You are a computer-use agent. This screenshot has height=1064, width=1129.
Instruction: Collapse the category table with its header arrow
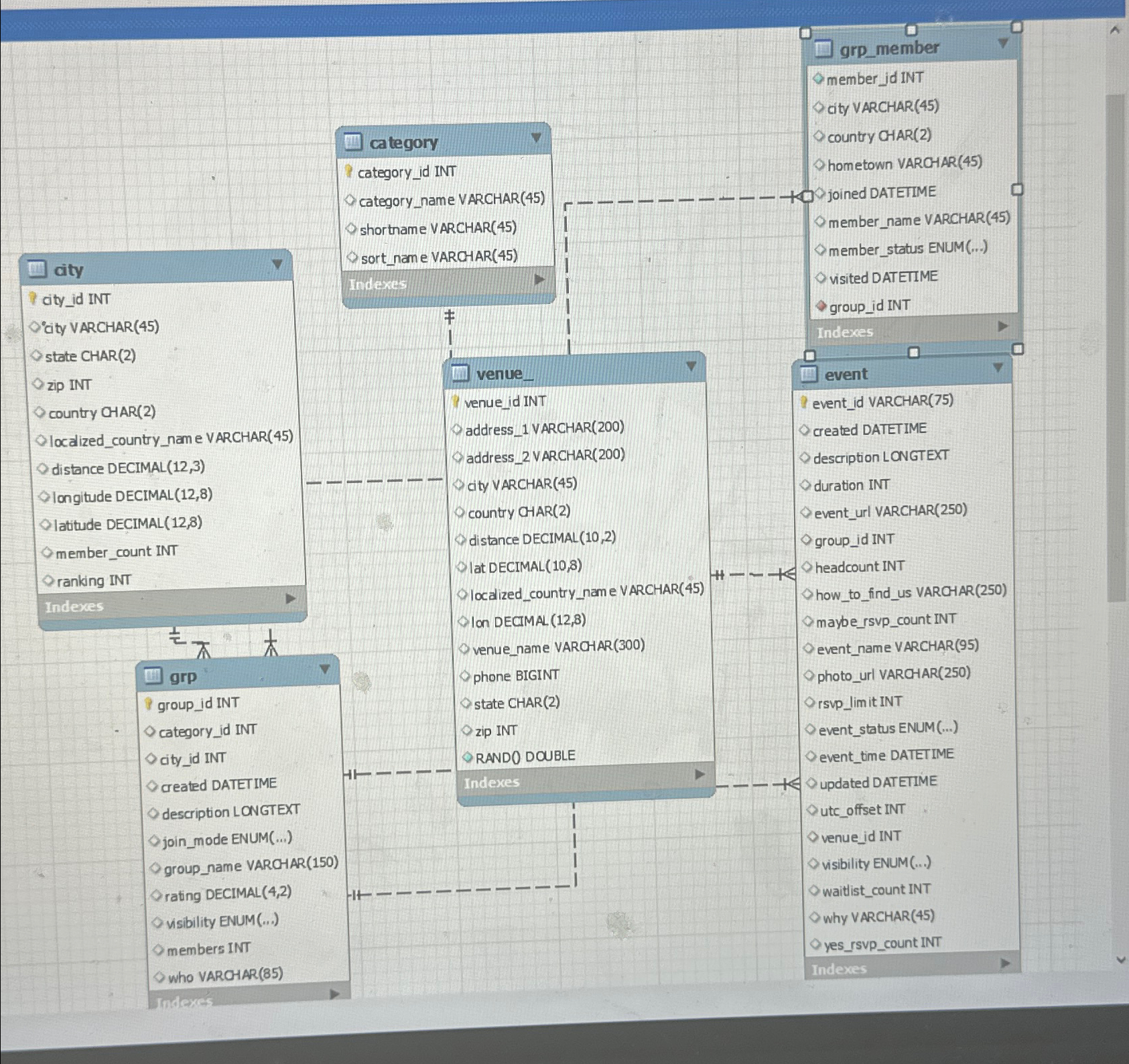click(x=536, y=137)
